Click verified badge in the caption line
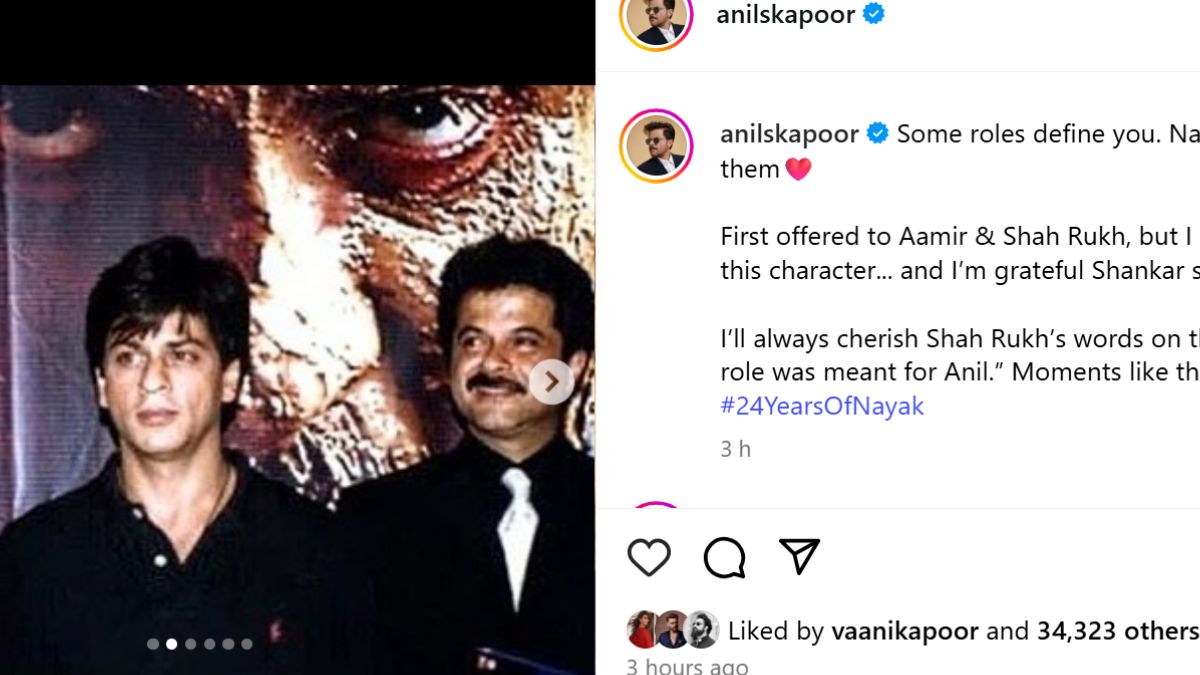 (x=877, y=134)
